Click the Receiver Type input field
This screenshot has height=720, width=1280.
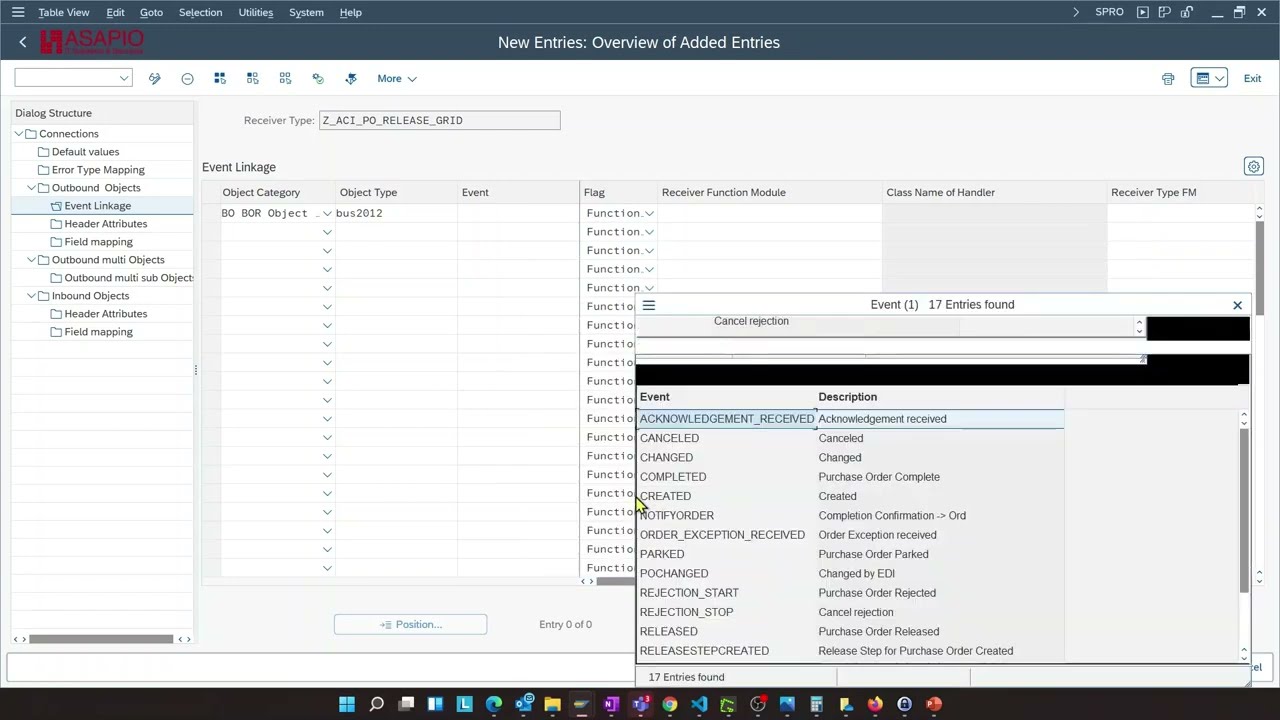pos(440,120)
